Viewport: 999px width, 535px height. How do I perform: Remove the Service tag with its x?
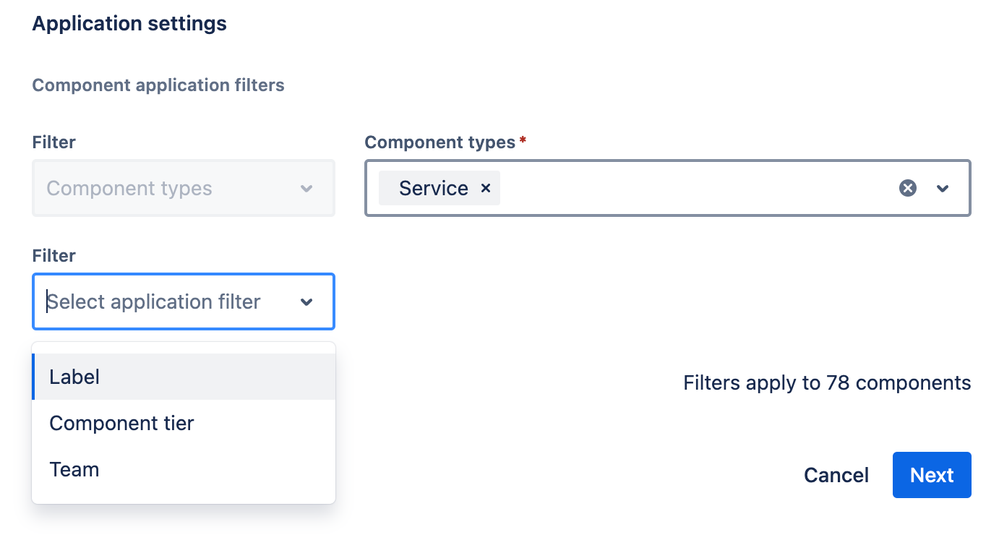click(485, 188)
